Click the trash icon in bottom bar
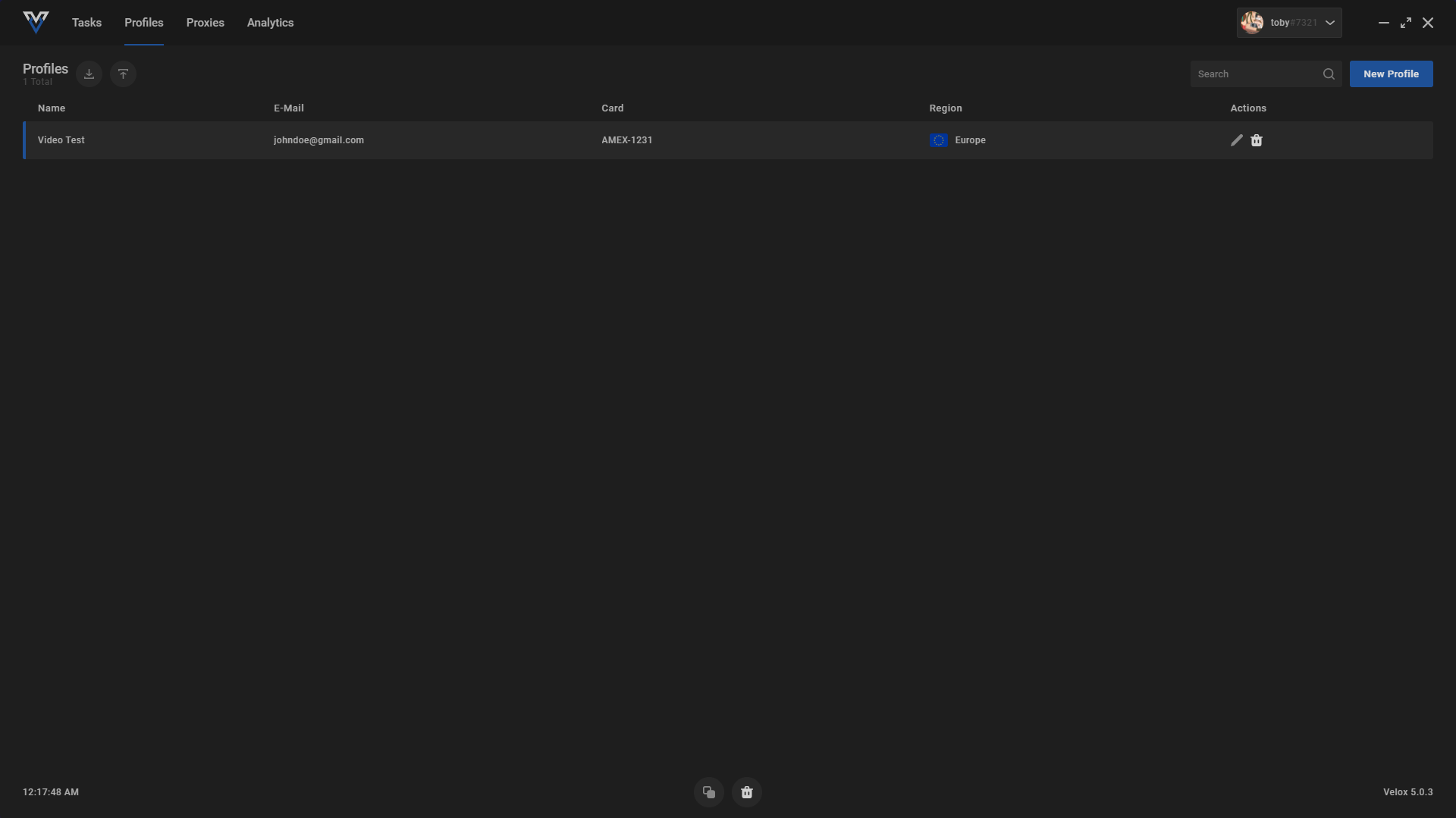The height and width of the screenshot is (818, 1456). (x=747, y=792)
